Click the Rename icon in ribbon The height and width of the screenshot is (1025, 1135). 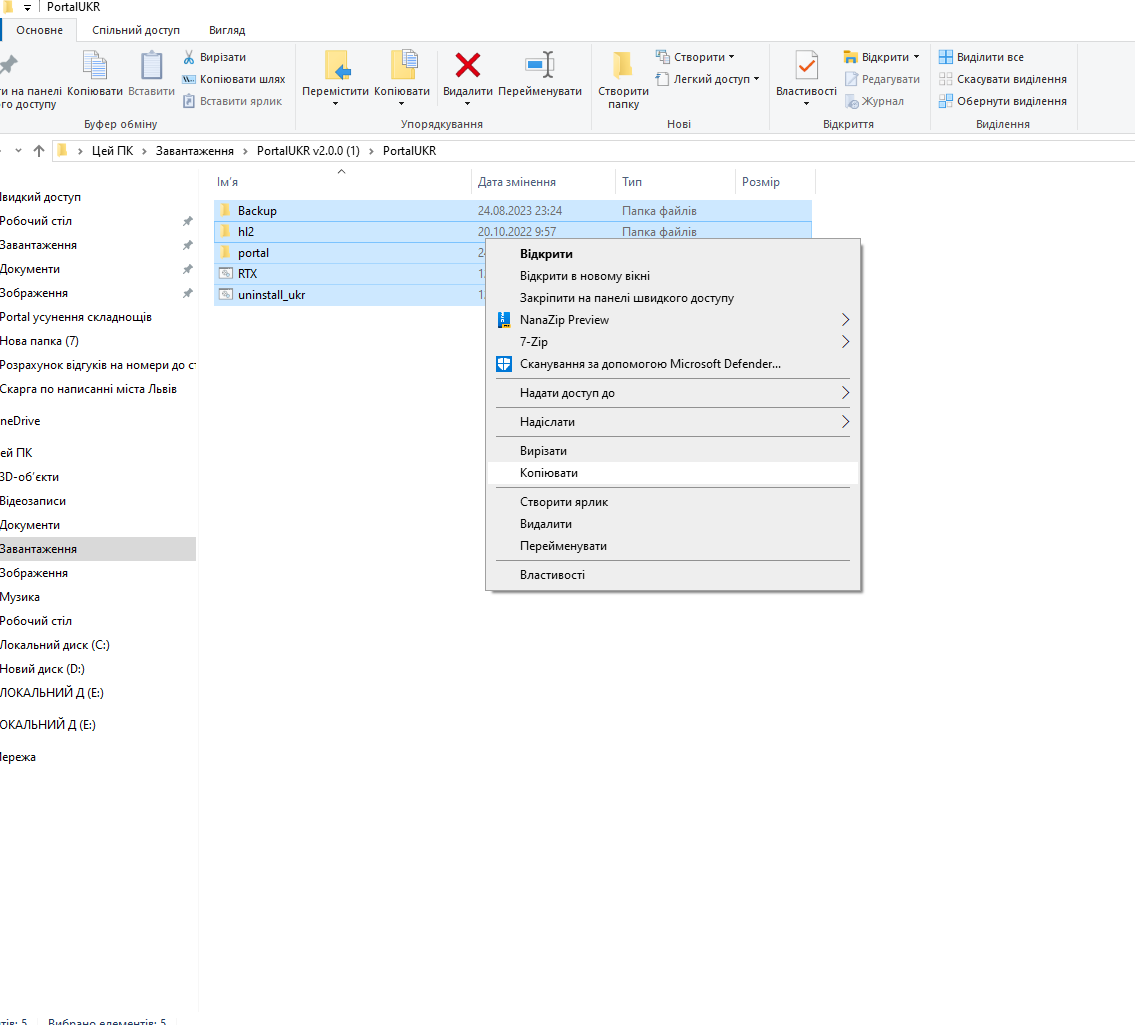[x=540, y=65]
